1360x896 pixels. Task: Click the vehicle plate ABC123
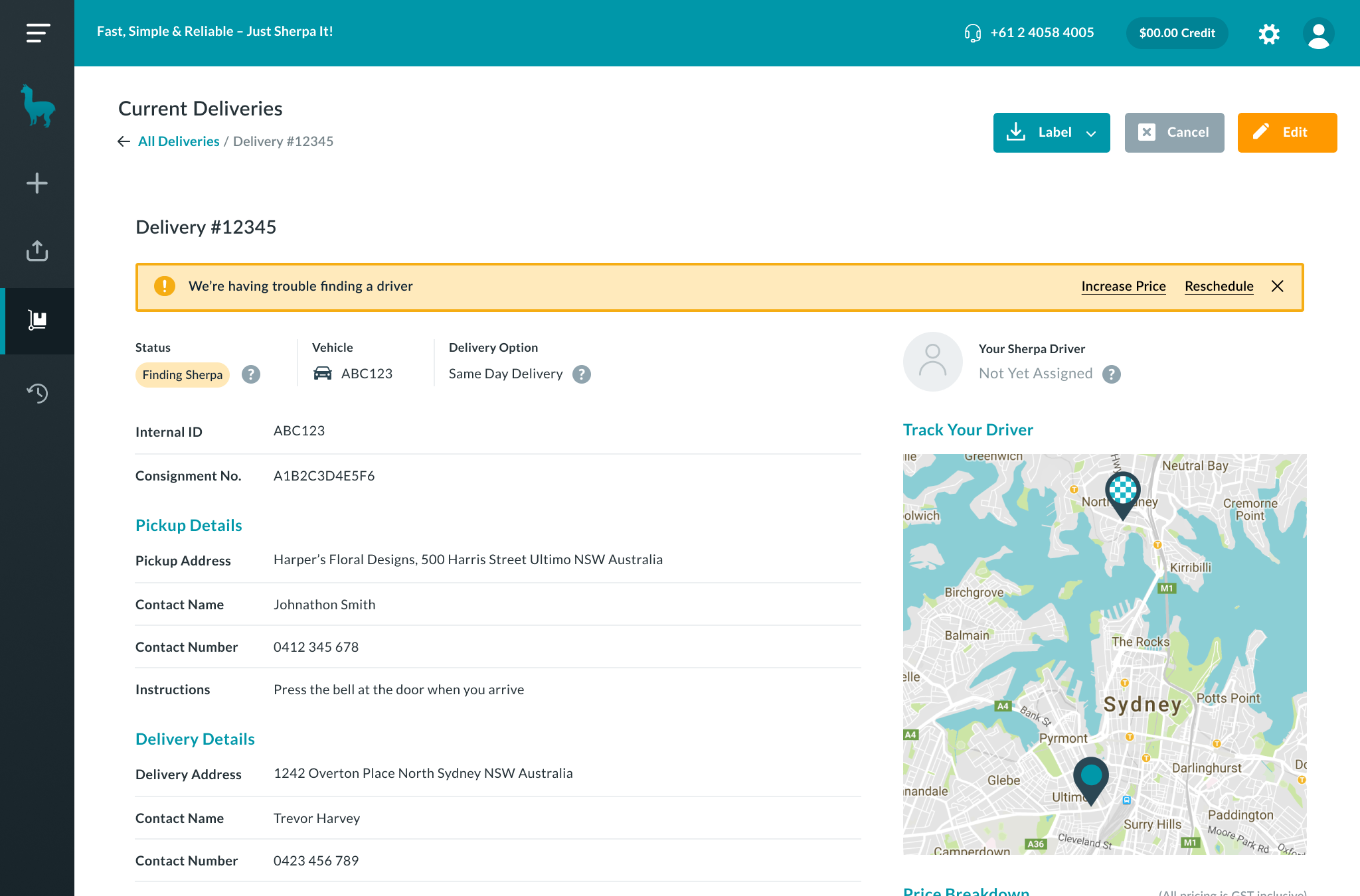pyautogui.click(x=367, y=374)
